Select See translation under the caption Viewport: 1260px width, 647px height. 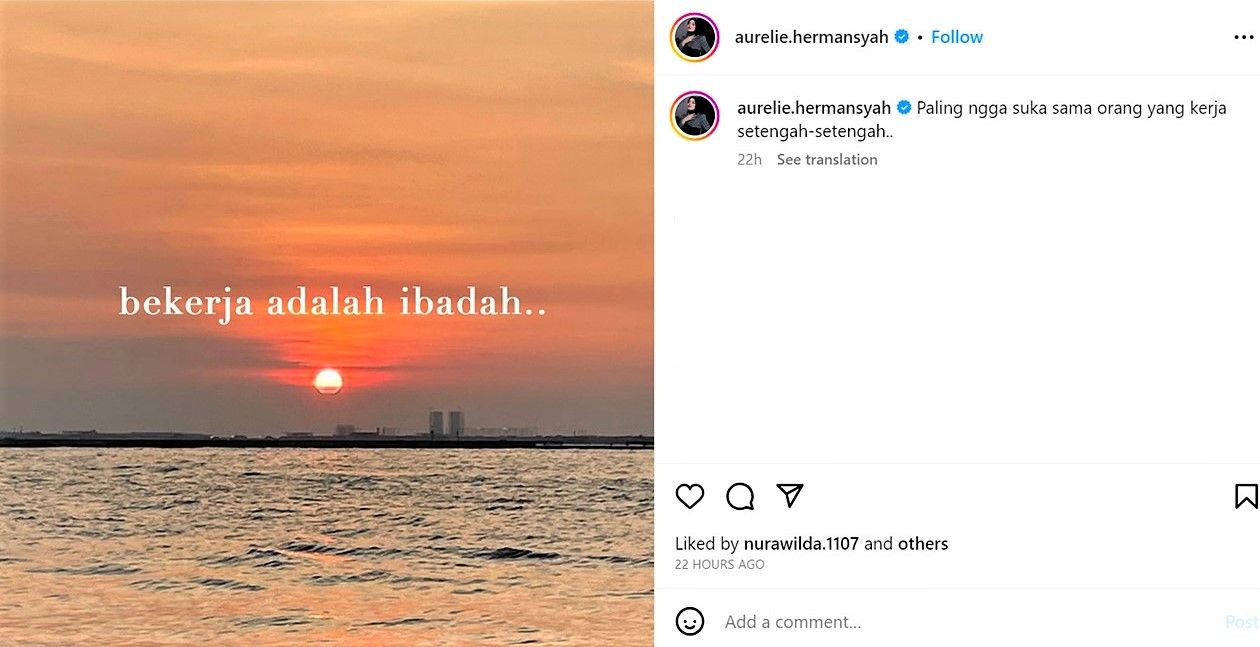click(x=827, y=159)
